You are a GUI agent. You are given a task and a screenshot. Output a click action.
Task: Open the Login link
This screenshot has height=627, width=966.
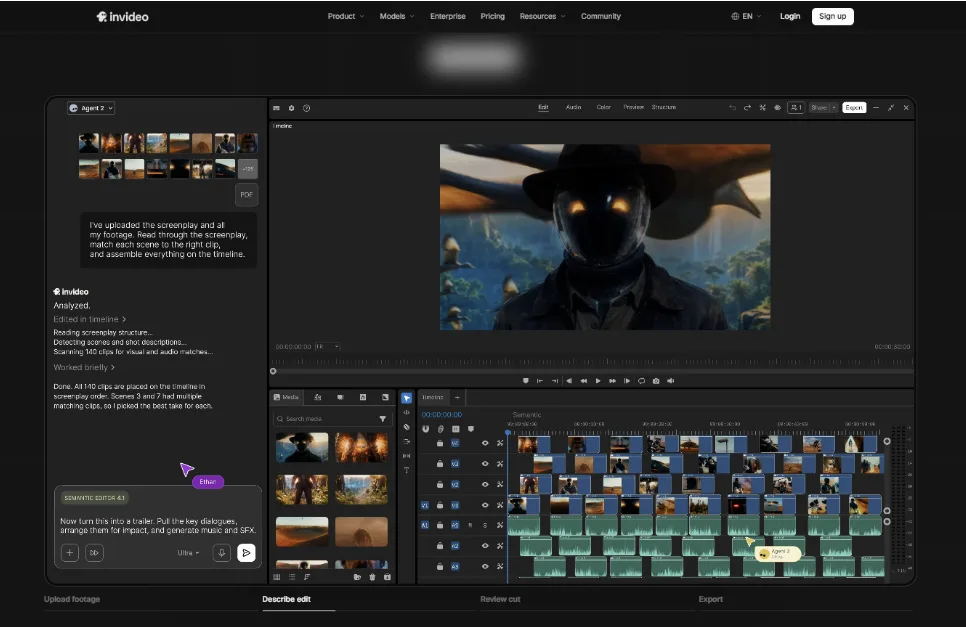(790, 17)
